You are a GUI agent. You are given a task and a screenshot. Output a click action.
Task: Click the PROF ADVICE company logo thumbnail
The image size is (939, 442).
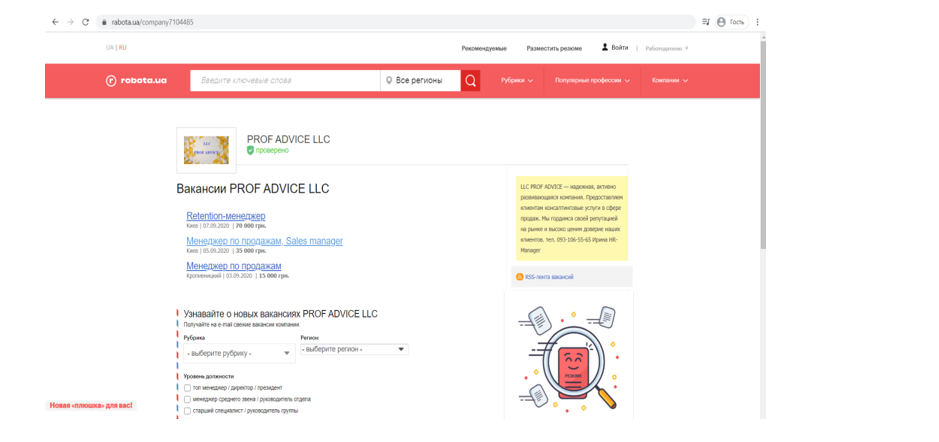click(x=206, y=150)
